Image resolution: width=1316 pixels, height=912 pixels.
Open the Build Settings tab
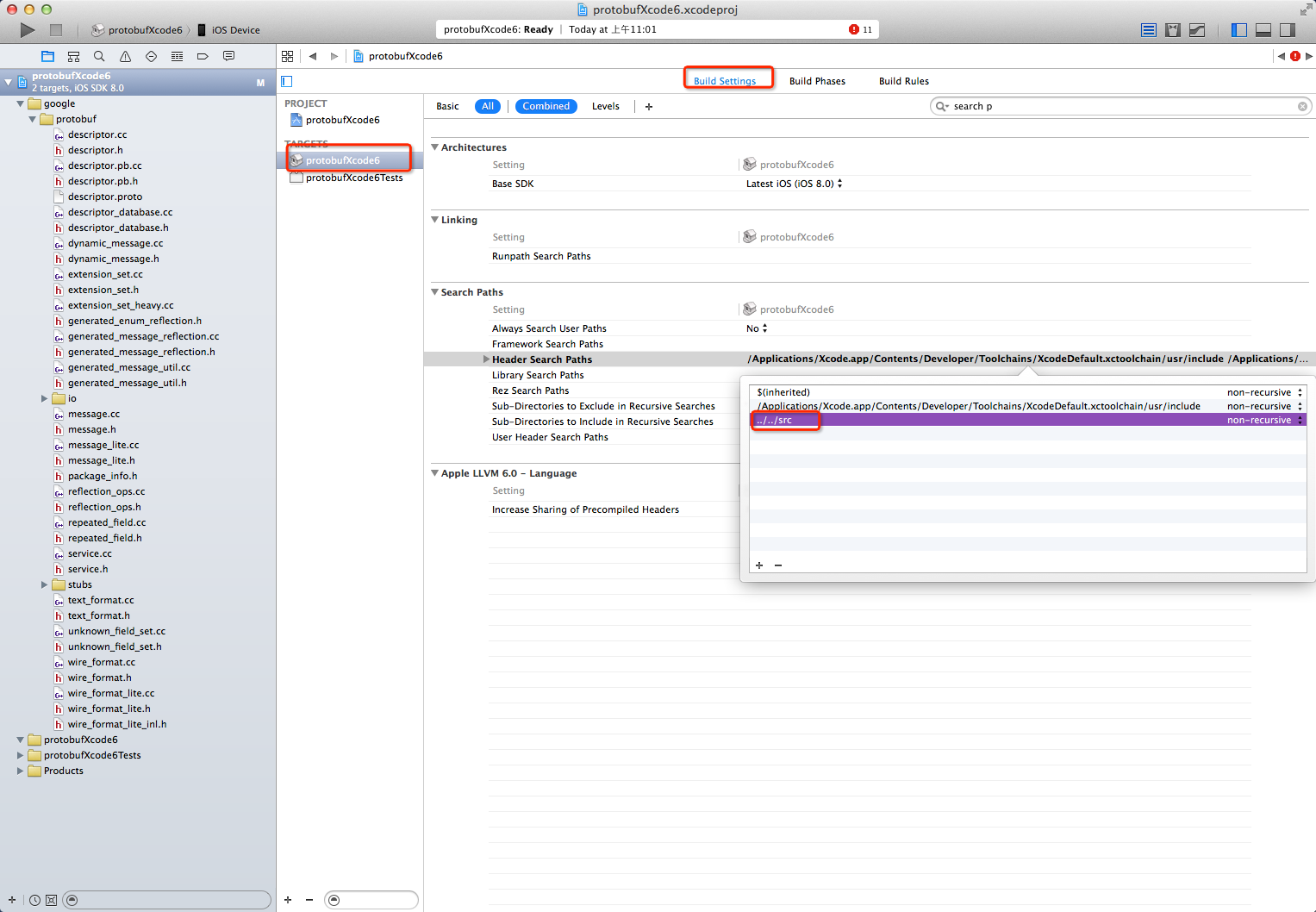(725, 81)
